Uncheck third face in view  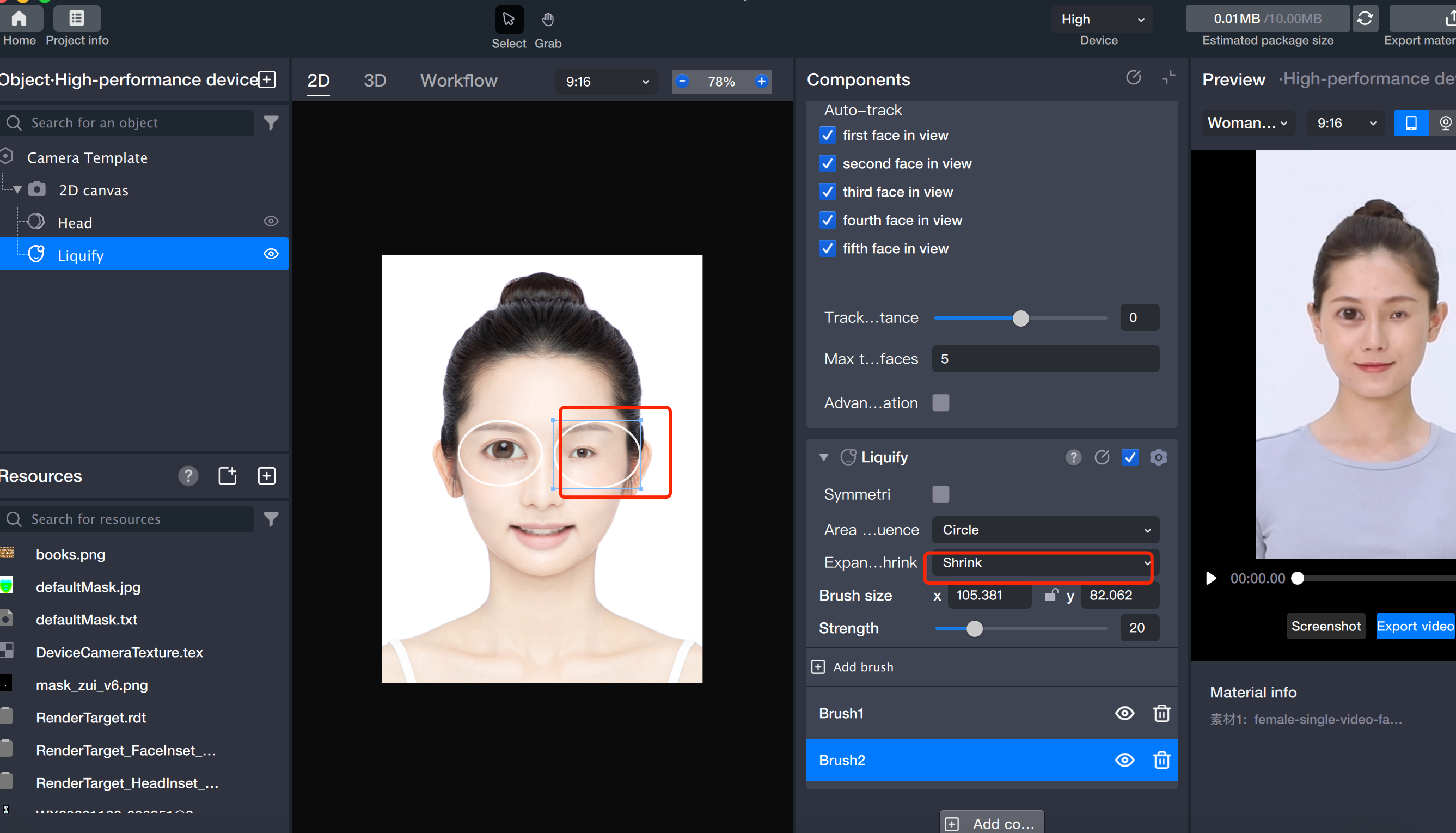click(x=827, y=192)
